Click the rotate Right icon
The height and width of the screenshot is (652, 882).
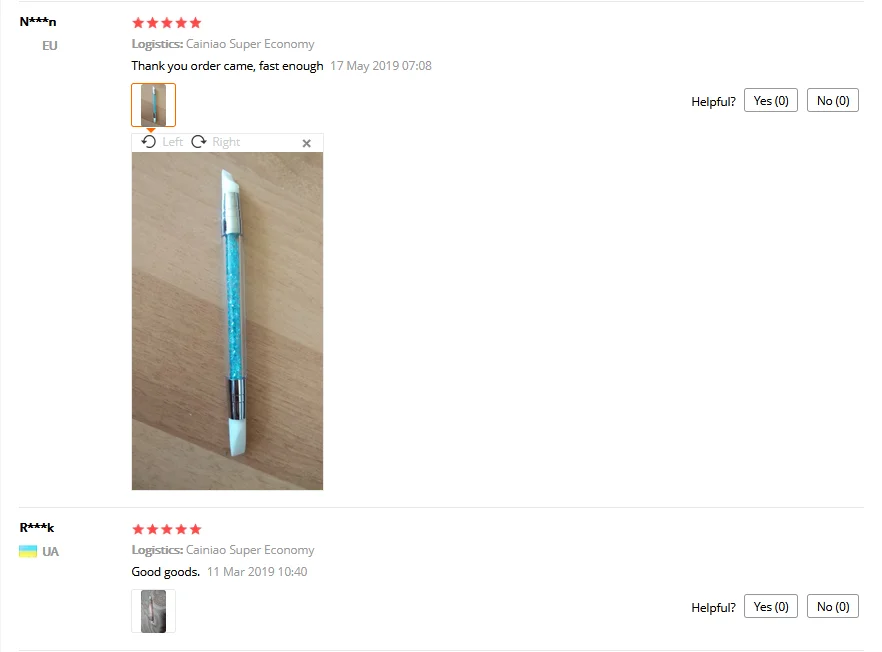pyautogui.click(x=199, y=142)
